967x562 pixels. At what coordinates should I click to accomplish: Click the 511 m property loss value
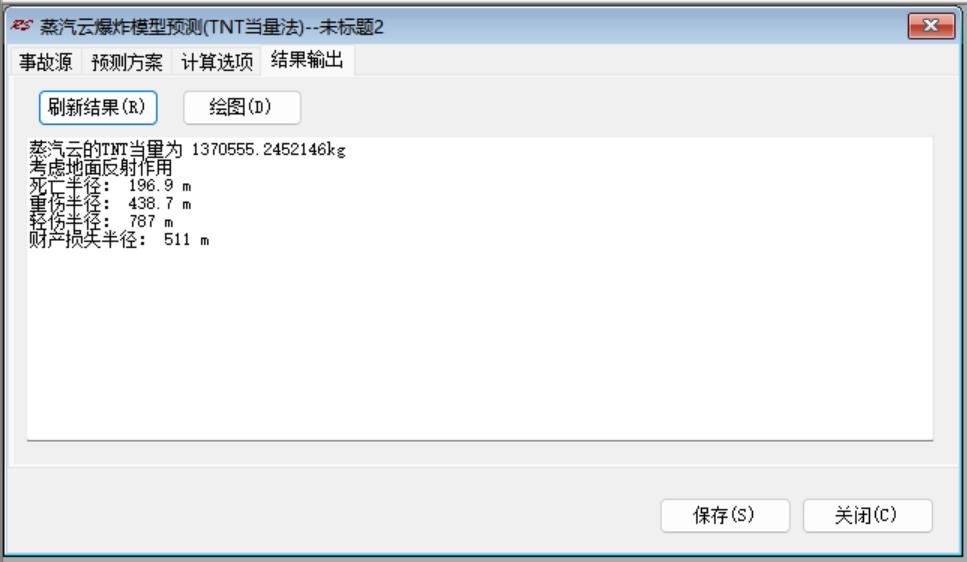coord(186,239)
